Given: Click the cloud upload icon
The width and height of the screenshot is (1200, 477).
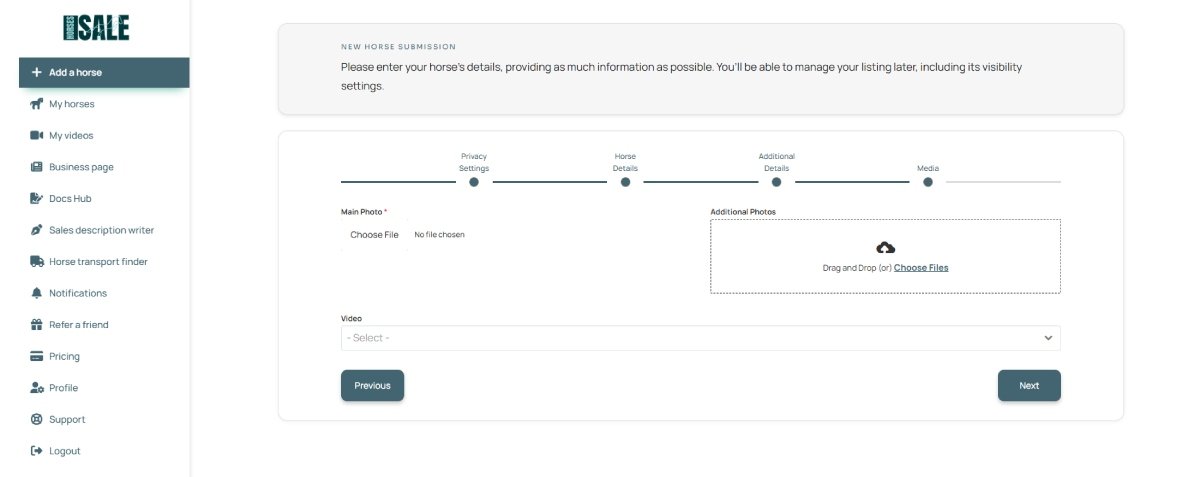Looking at the screenshot, I should coord(885,248).
